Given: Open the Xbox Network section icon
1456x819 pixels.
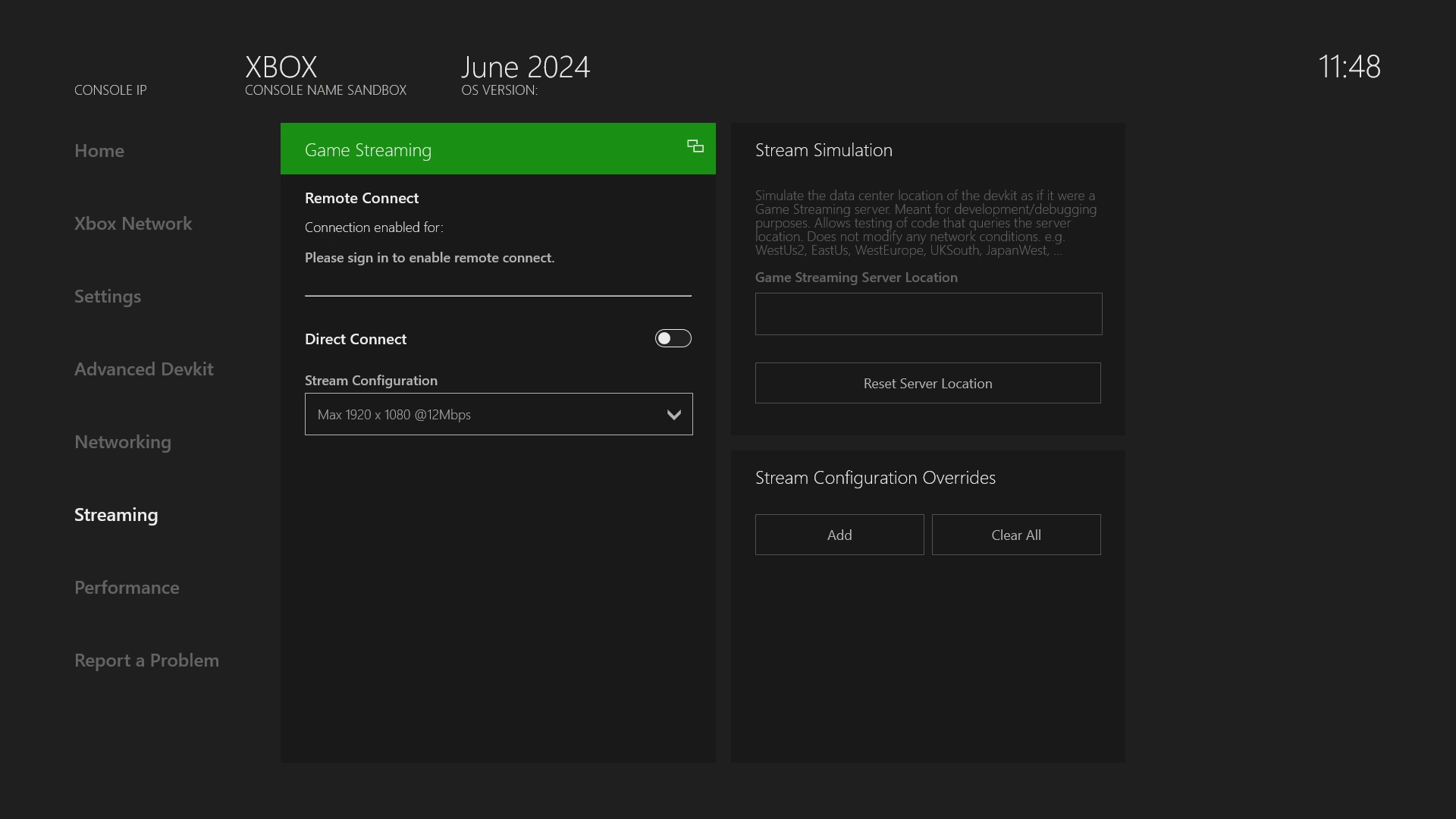Looking at the screenshot, I should 133,222.
